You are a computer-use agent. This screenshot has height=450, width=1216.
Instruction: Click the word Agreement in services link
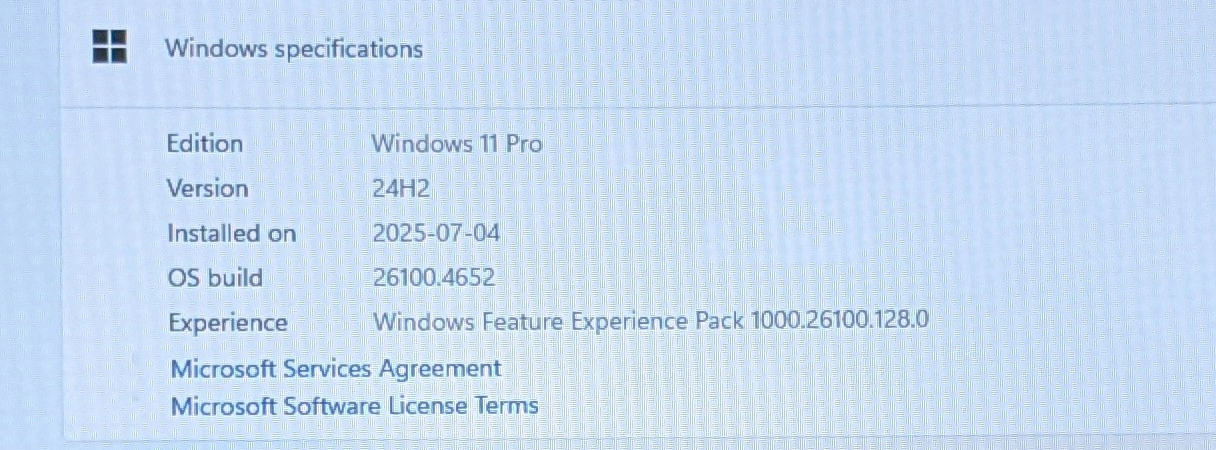pyautogui.click(x=440, y=369)
